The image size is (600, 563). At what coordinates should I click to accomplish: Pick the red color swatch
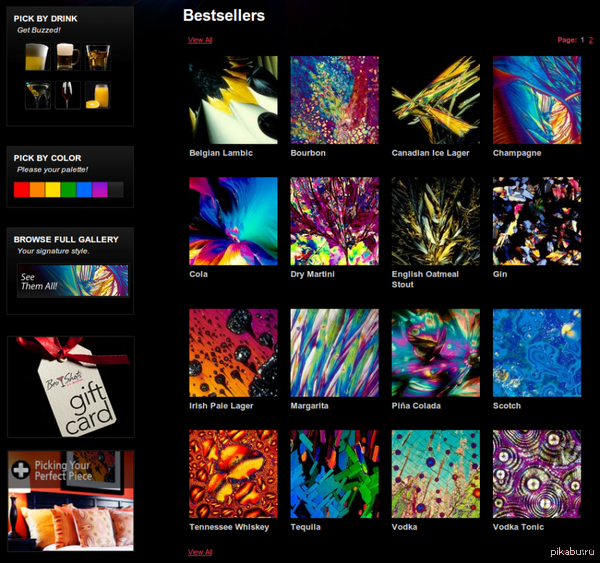pos(21,189)
